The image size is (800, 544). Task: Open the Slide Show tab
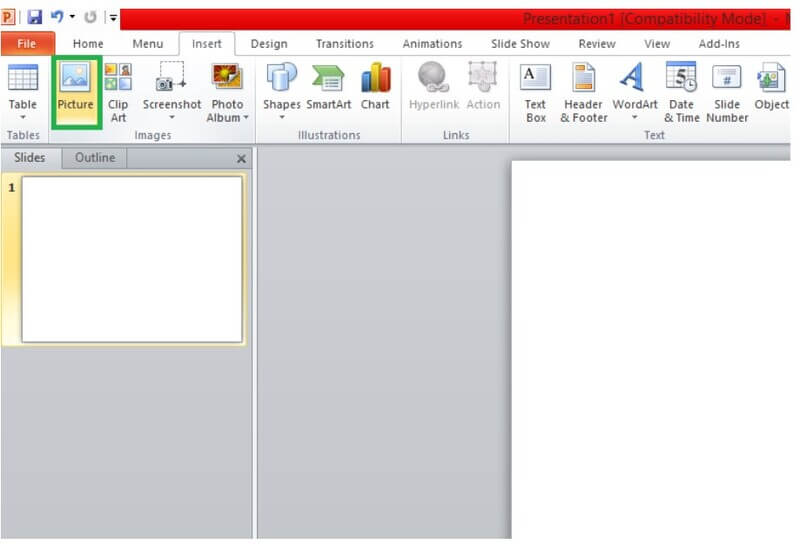coord(520,44)
